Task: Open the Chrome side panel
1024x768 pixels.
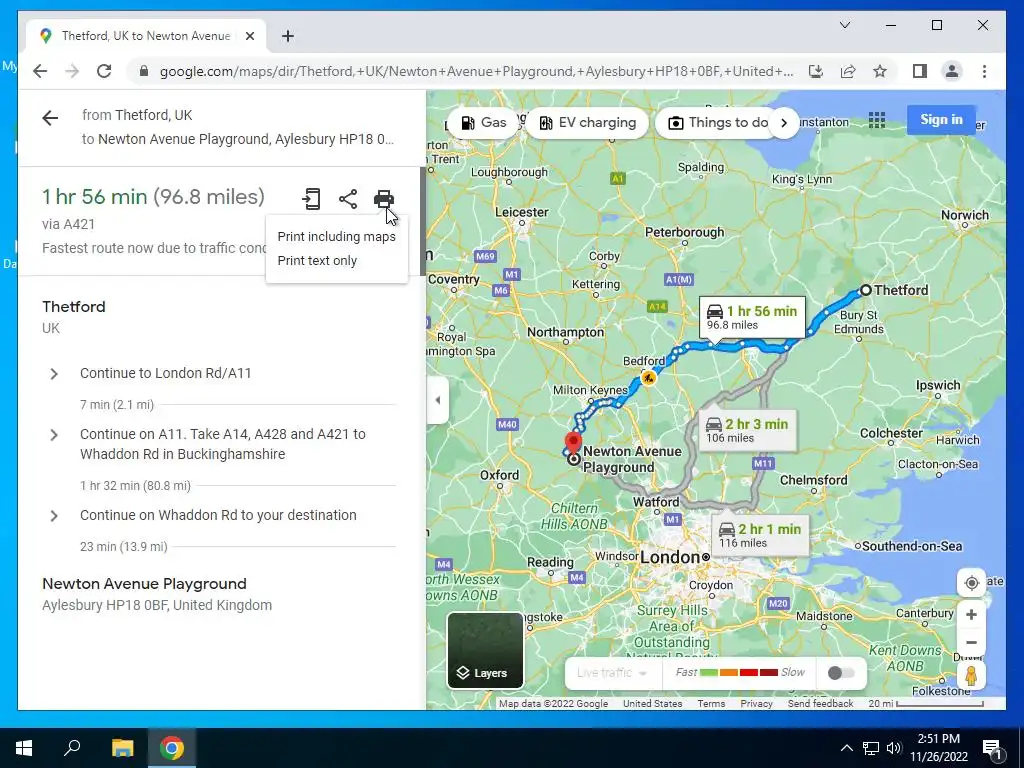Action: coord(920,71)
